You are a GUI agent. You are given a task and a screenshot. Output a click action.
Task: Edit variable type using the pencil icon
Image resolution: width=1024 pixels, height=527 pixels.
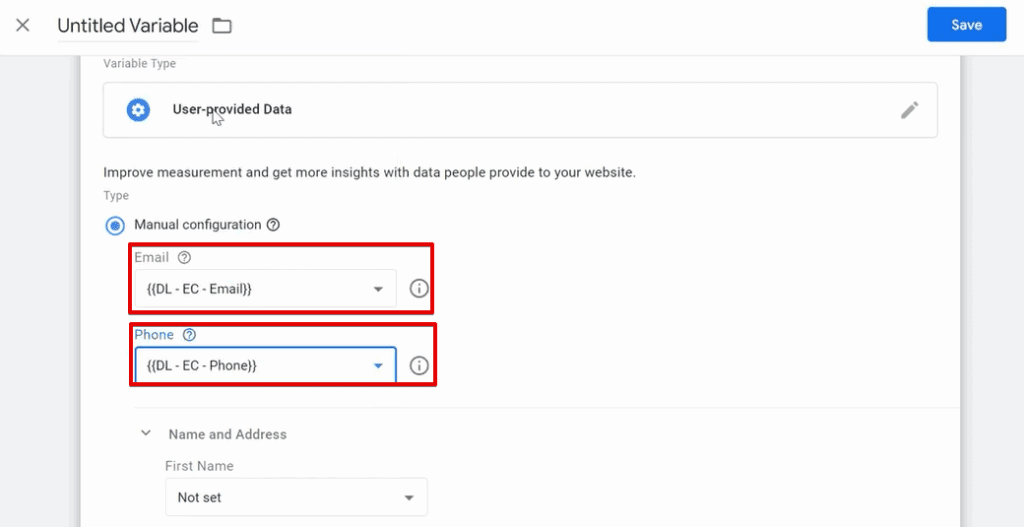(910, 110)
